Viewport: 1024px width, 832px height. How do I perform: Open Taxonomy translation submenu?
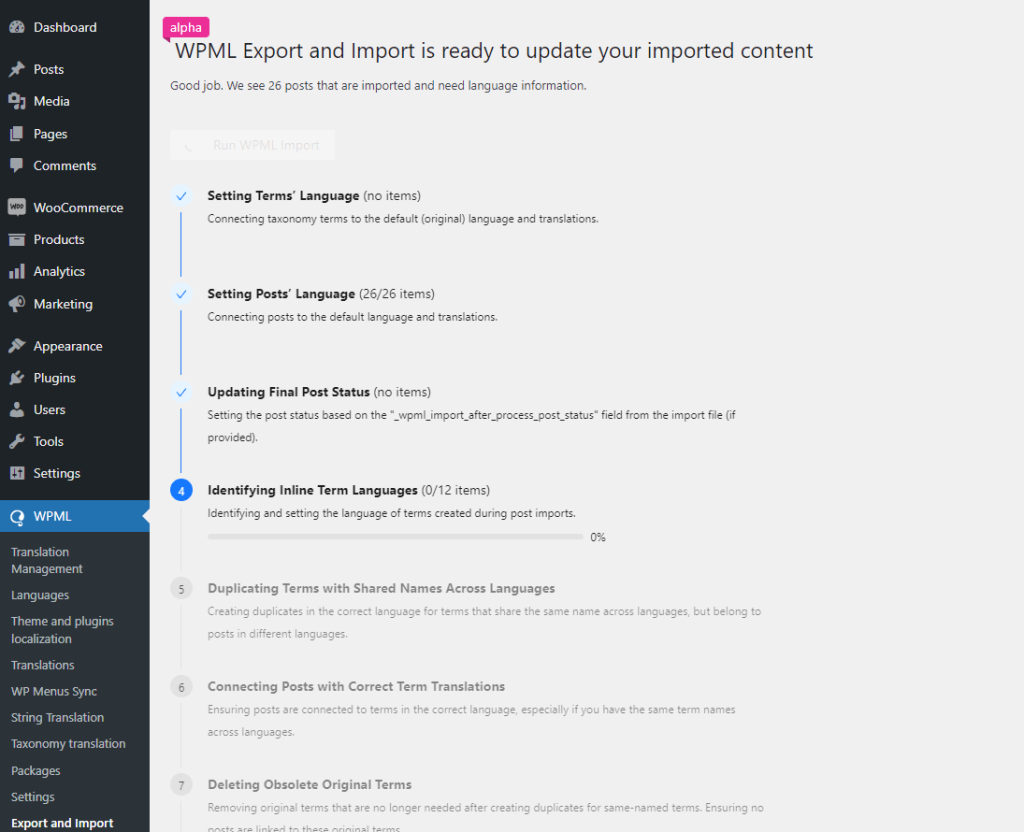click(69, 744)
